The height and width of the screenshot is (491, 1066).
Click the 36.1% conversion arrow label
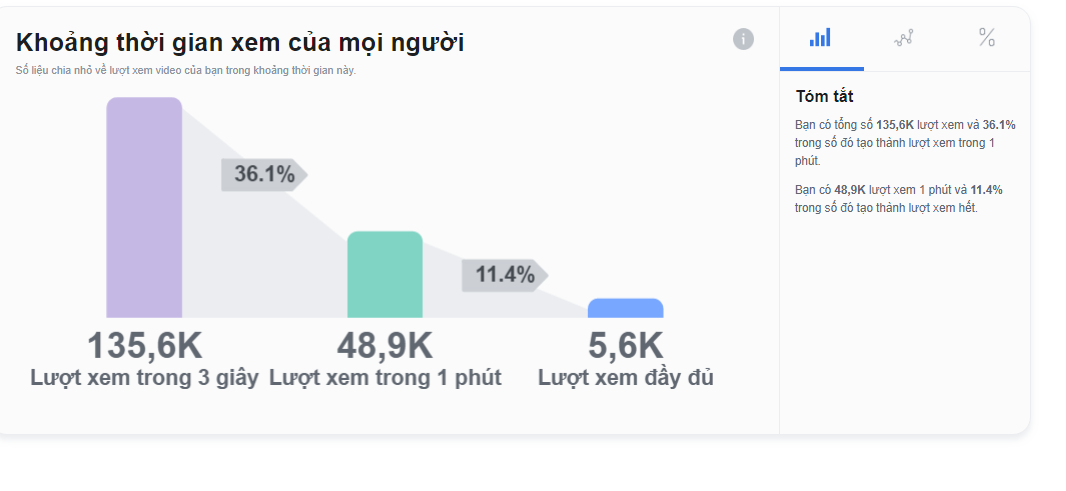(x=264, y=174)
